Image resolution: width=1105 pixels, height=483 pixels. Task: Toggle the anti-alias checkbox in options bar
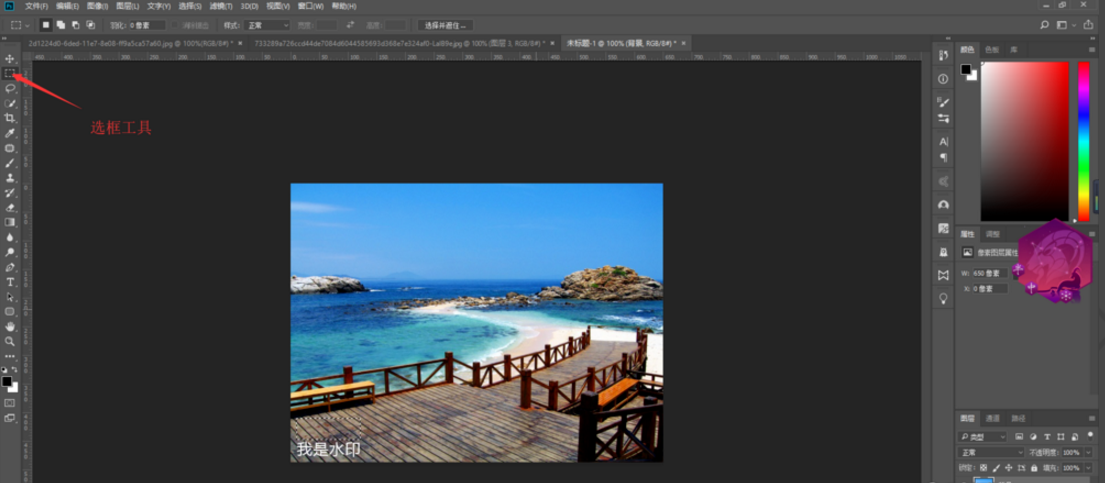point(177,25)
